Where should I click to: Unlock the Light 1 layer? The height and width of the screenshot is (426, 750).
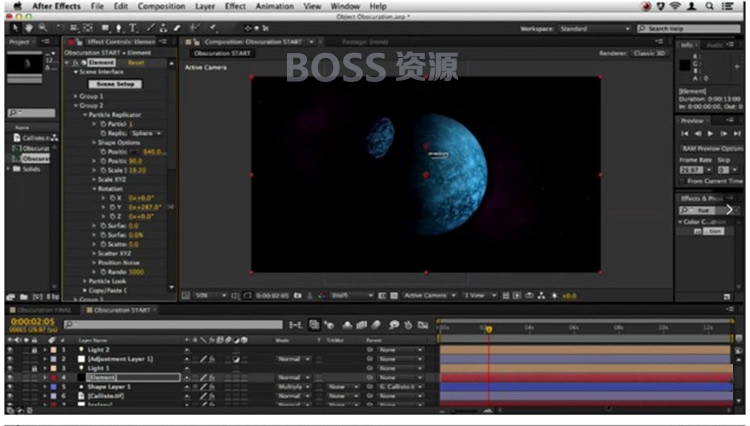click(34, 369)
